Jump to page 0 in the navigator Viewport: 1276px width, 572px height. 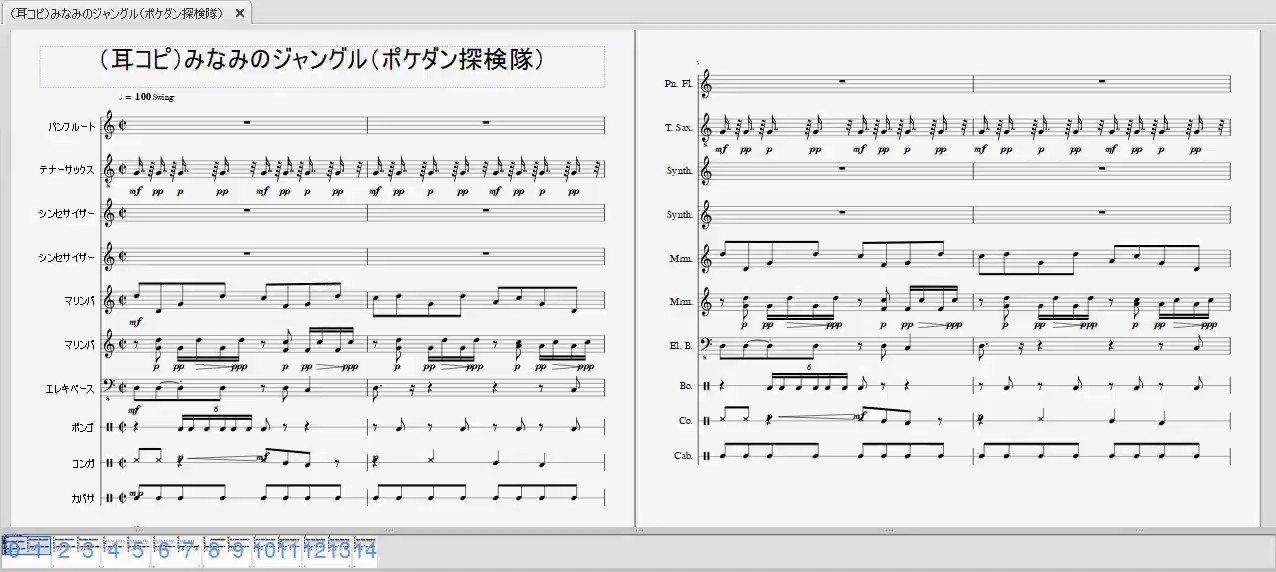pos(15,549)
